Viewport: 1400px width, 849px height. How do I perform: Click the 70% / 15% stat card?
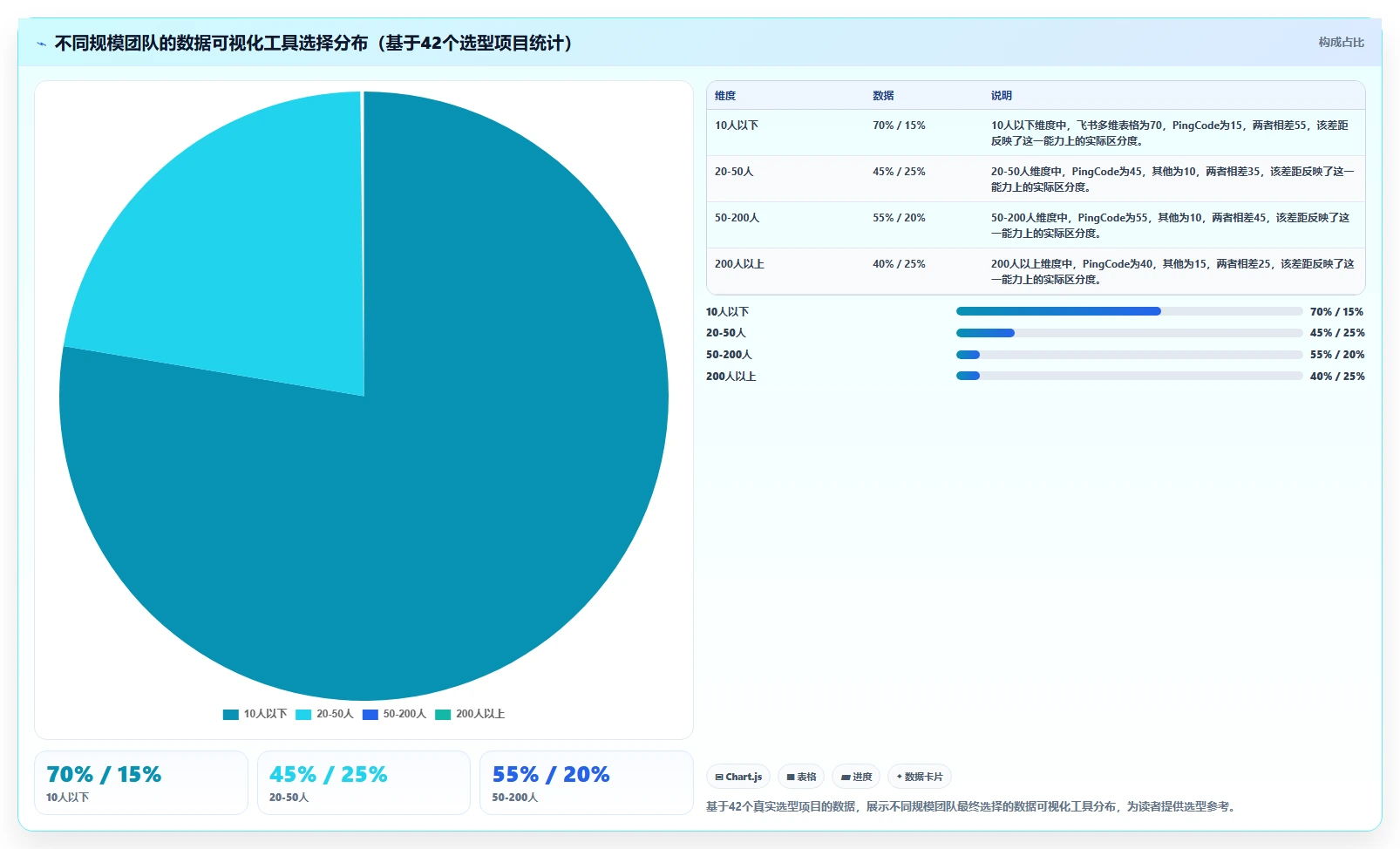[x=141, y=783]
